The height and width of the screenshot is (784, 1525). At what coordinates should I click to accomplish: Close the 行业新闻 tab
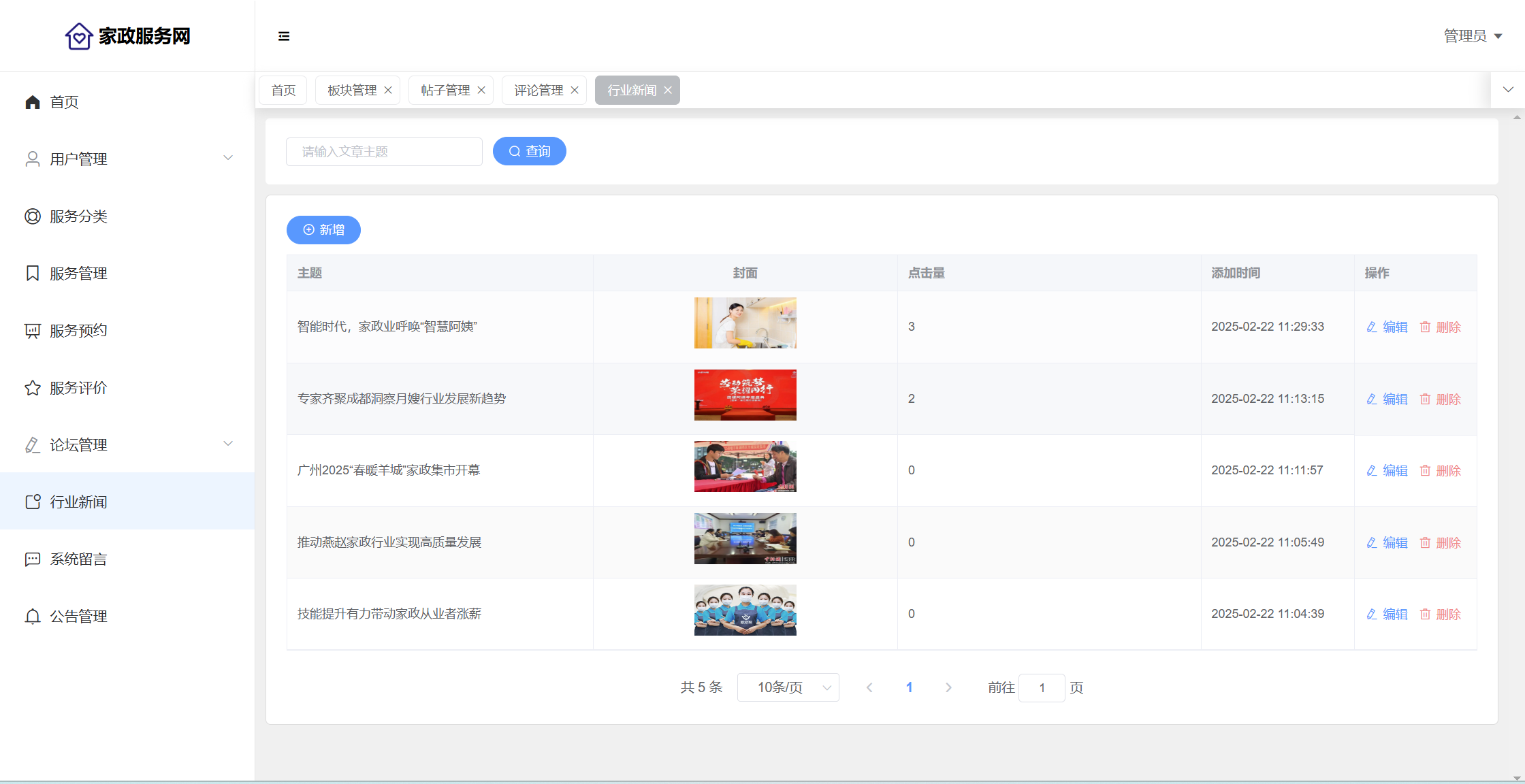[x=668, y=91]
